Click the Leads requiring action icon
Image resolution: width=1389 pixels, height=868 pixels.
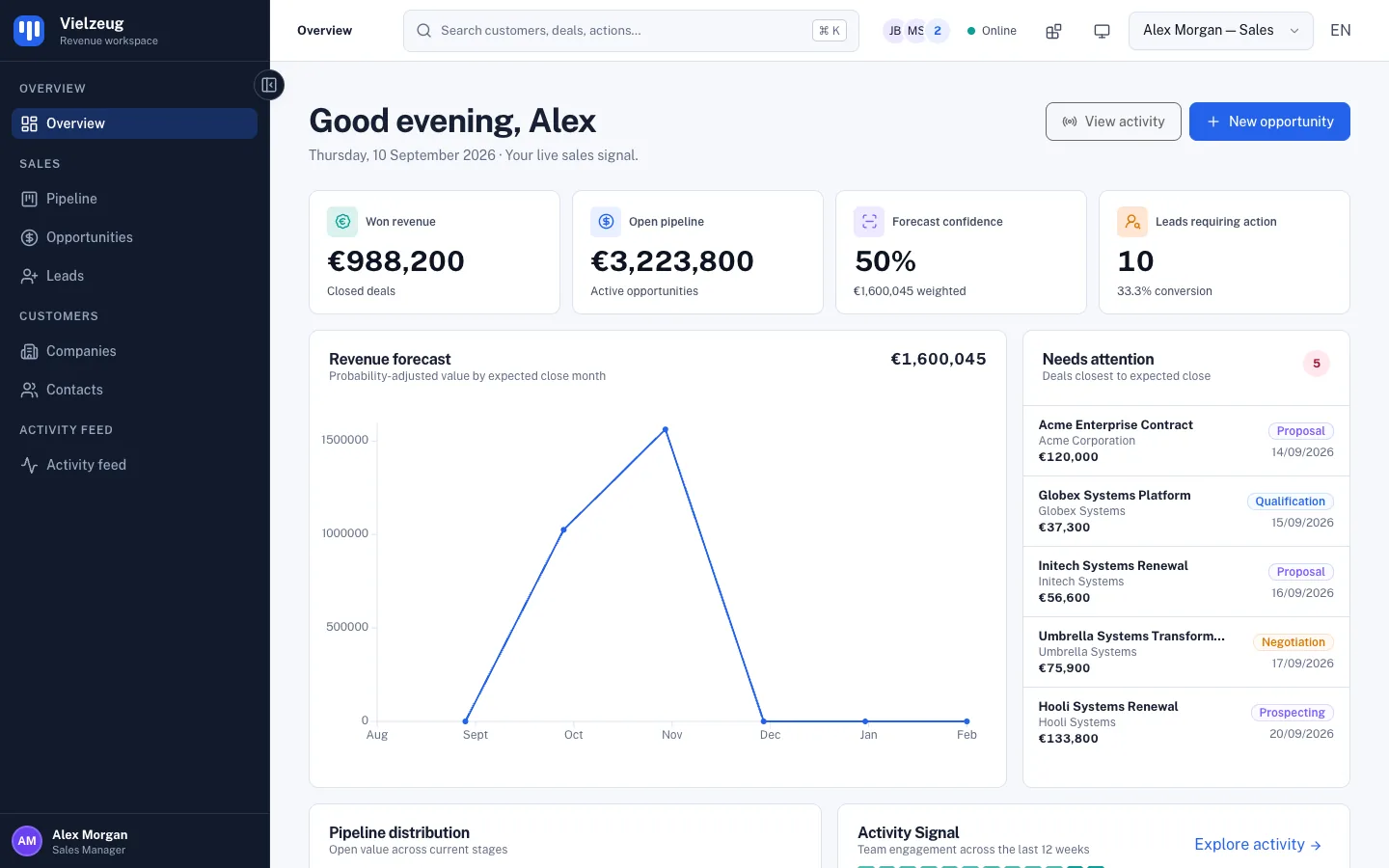pyautogui.click(x=1132, y=222)
